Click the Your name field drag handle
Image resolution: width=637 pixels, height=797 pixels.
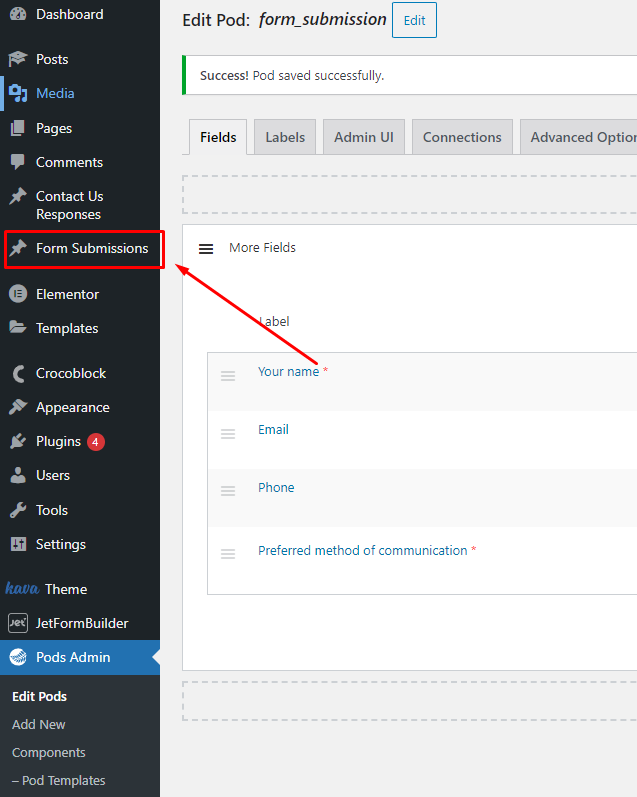tap(228, 376)
